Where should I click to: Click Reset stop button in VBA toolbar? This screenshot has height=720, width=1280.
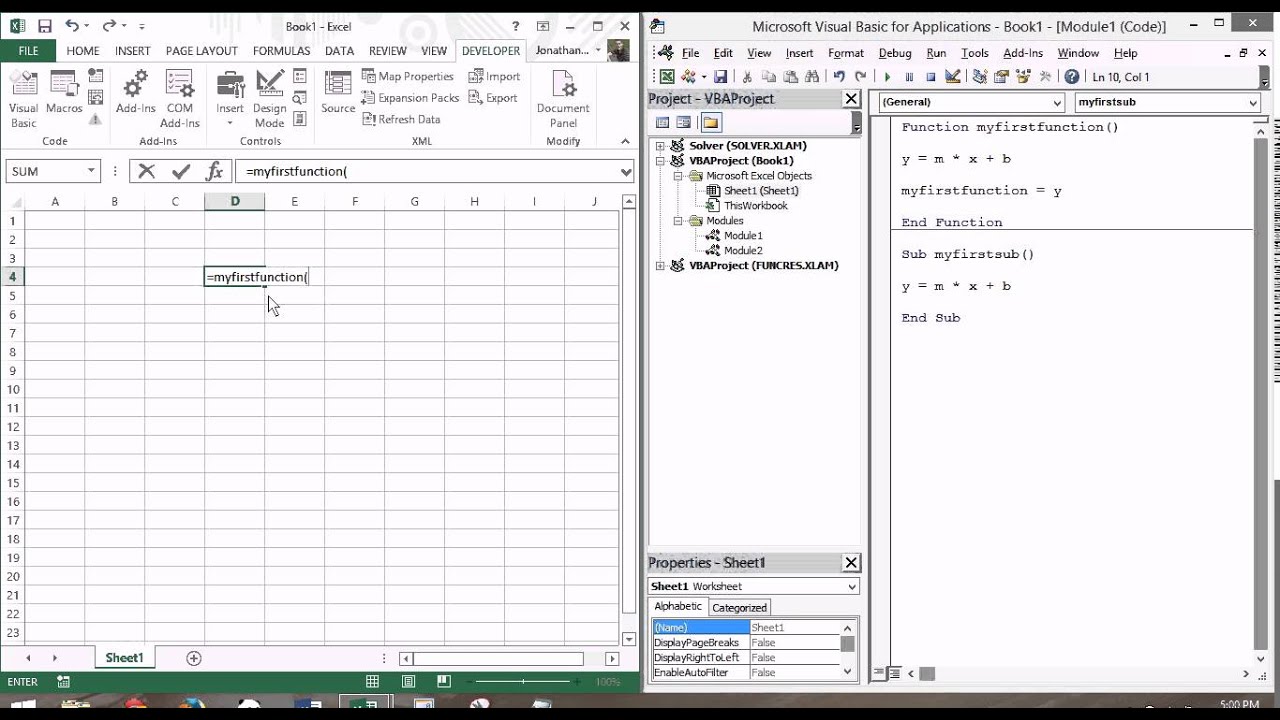[931, 77]
